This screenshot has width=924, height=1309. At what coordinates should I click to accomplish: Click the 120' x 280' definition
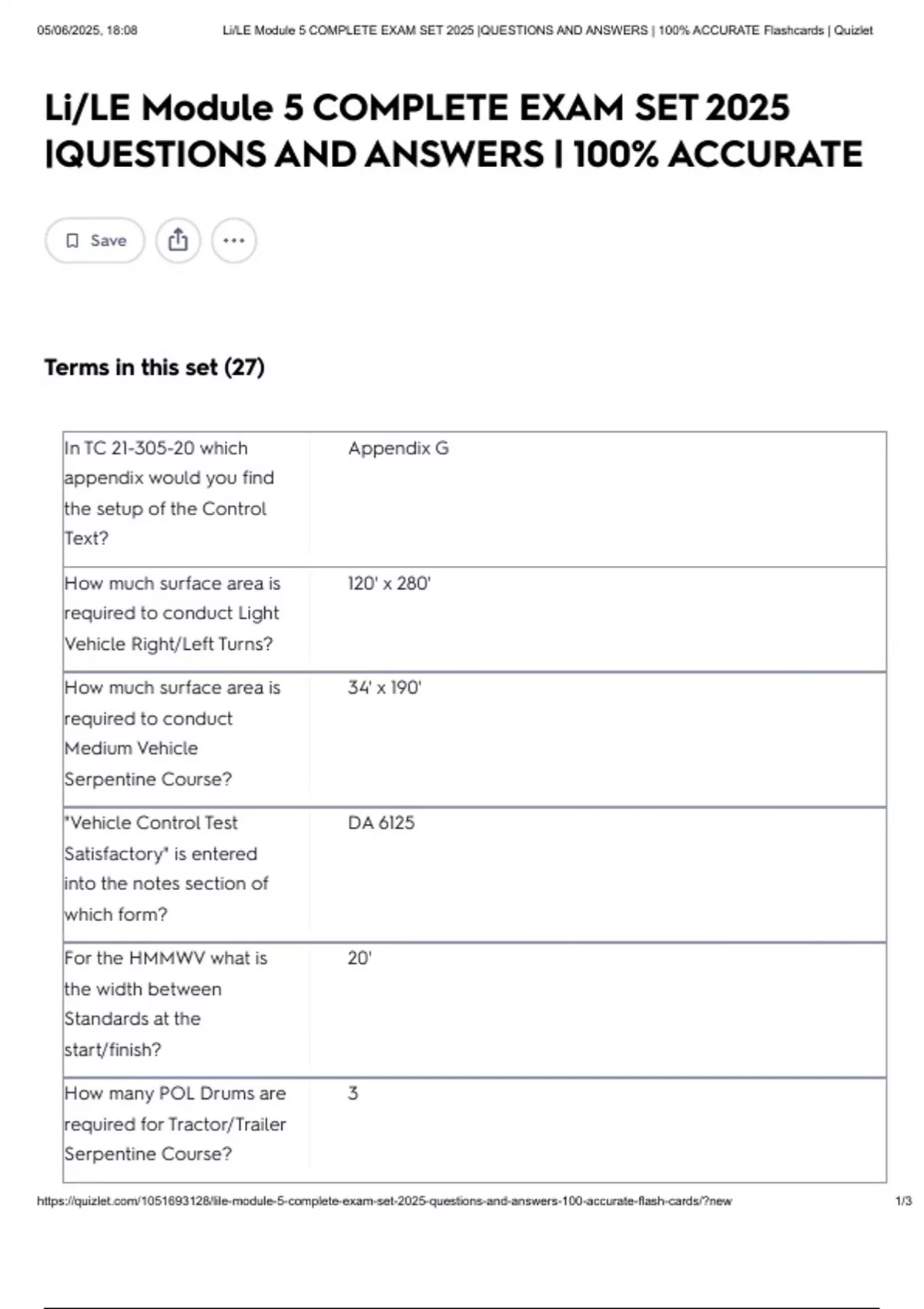389,583
